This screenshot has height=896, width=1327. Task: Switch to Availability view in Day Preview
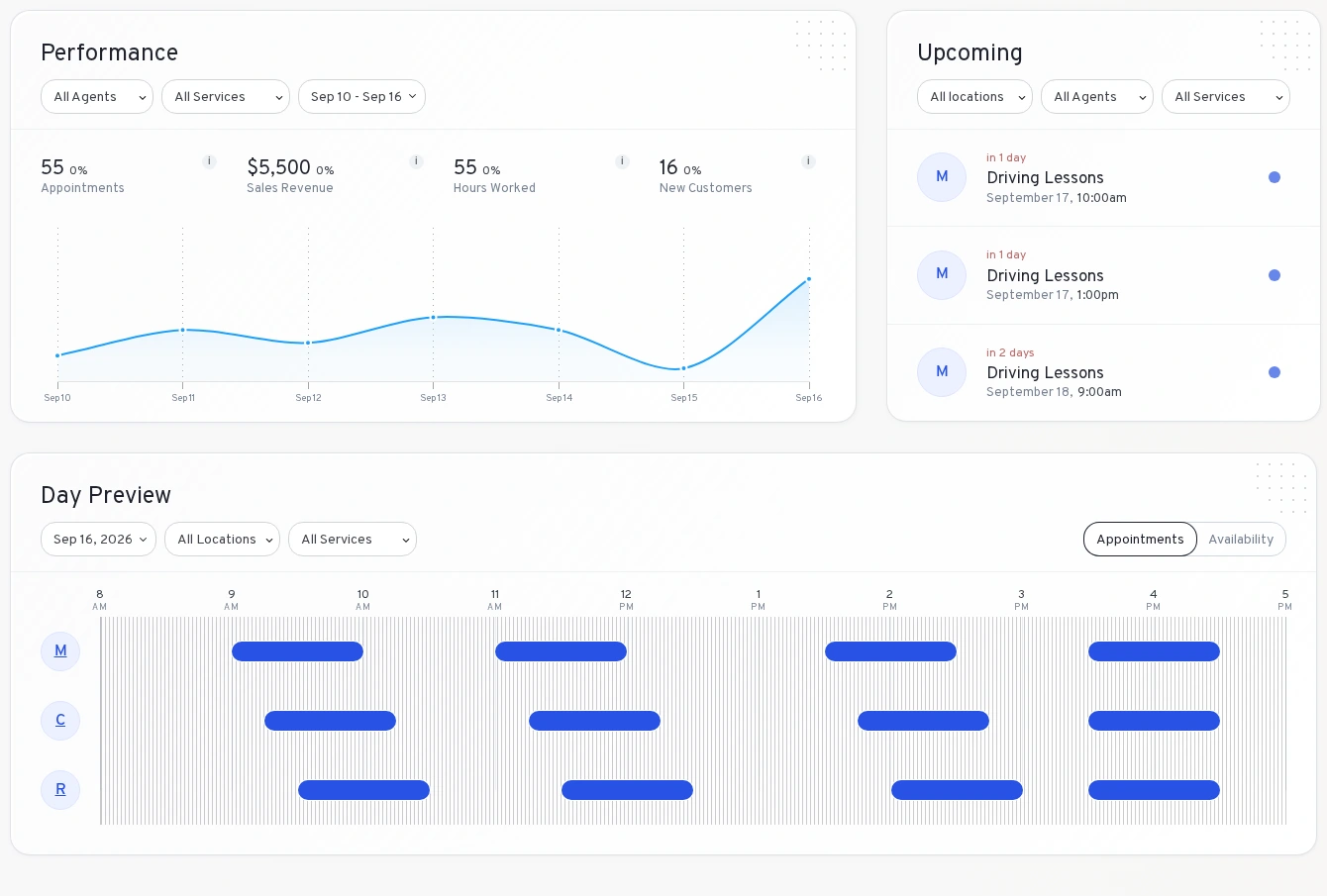[x=1241, y=540]
